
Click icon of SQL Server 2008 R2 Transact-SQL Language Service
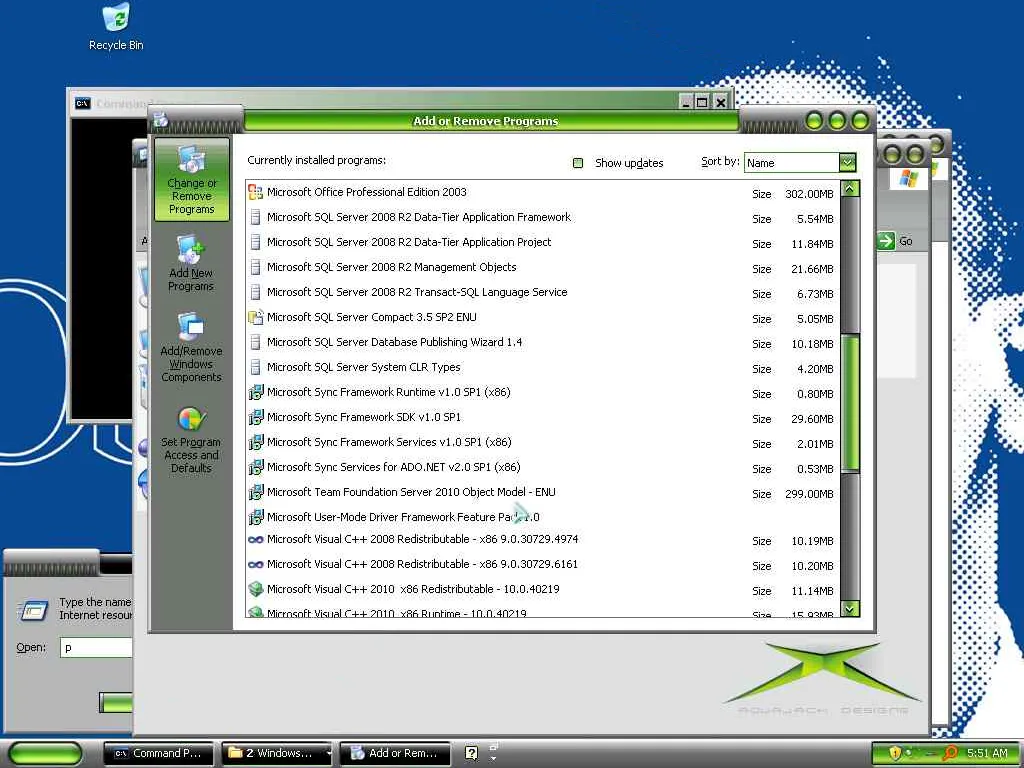pyautogui.click(x=256, y=292)
